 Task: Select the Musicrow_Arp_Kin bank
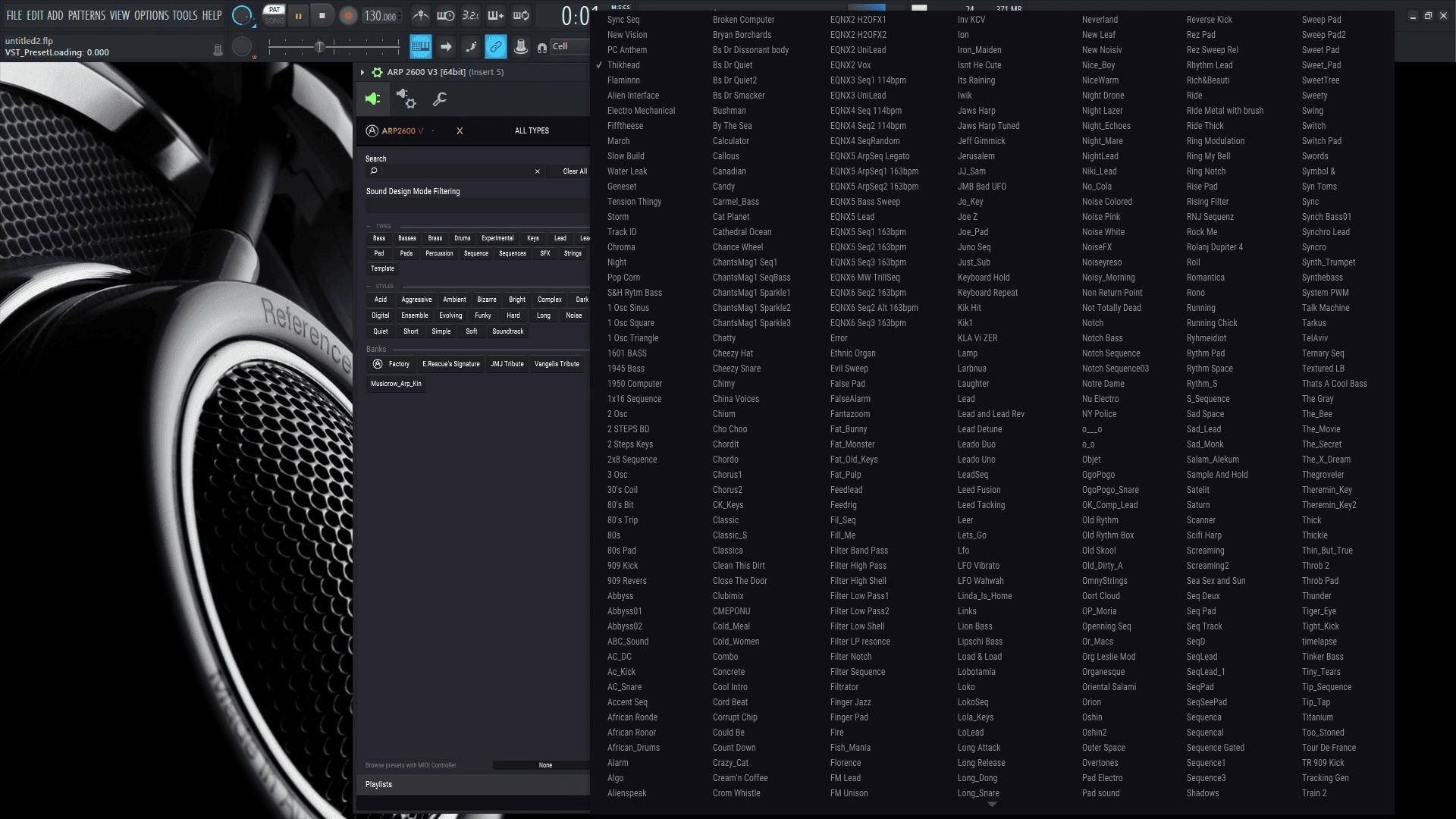[x=396, y=384]
